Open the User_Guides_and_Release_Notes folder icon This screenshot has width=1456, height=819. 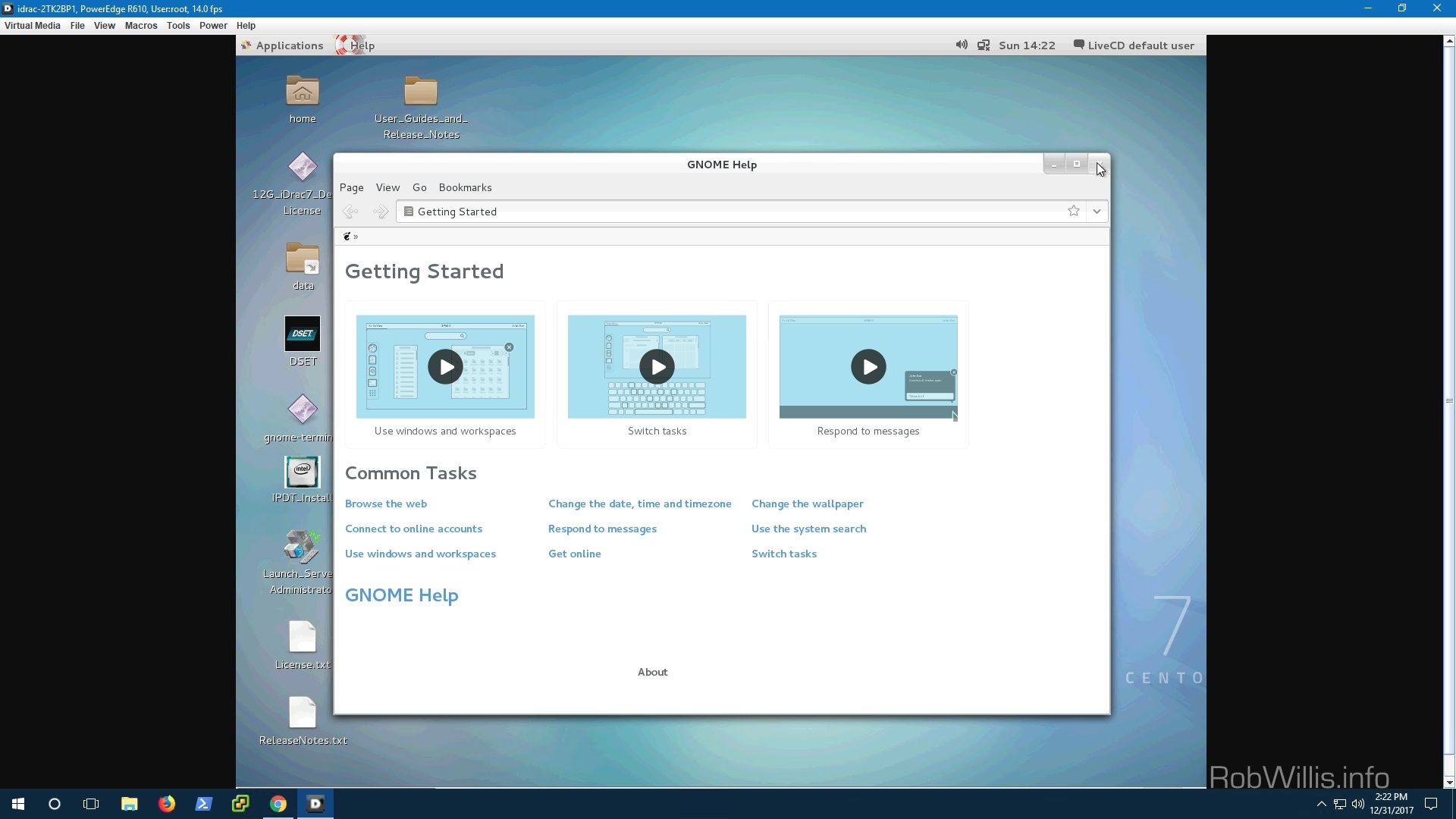[x=421, y=92]
